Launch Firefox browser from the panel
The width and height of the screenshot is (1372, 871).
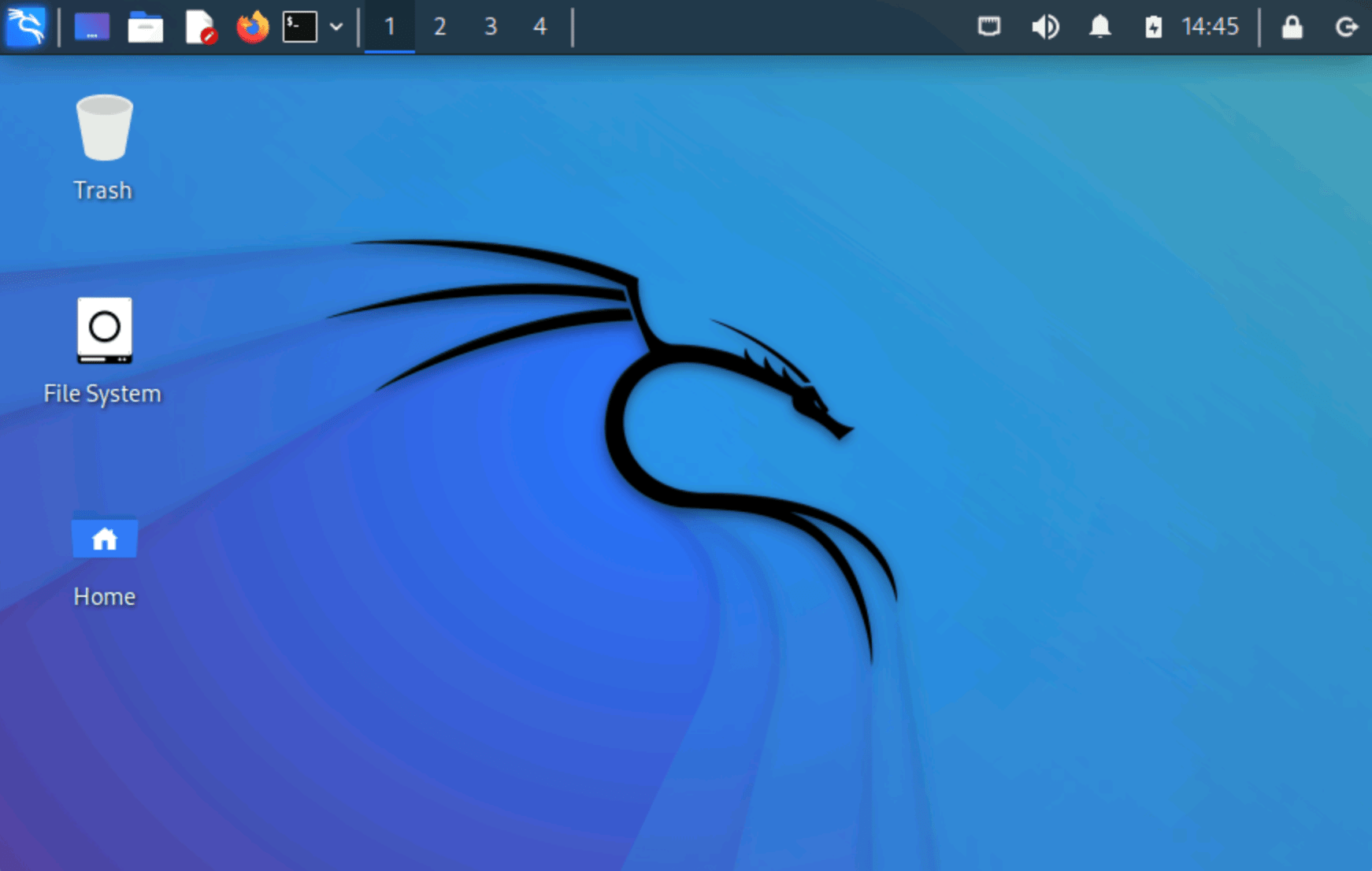(x=252, y=27)
